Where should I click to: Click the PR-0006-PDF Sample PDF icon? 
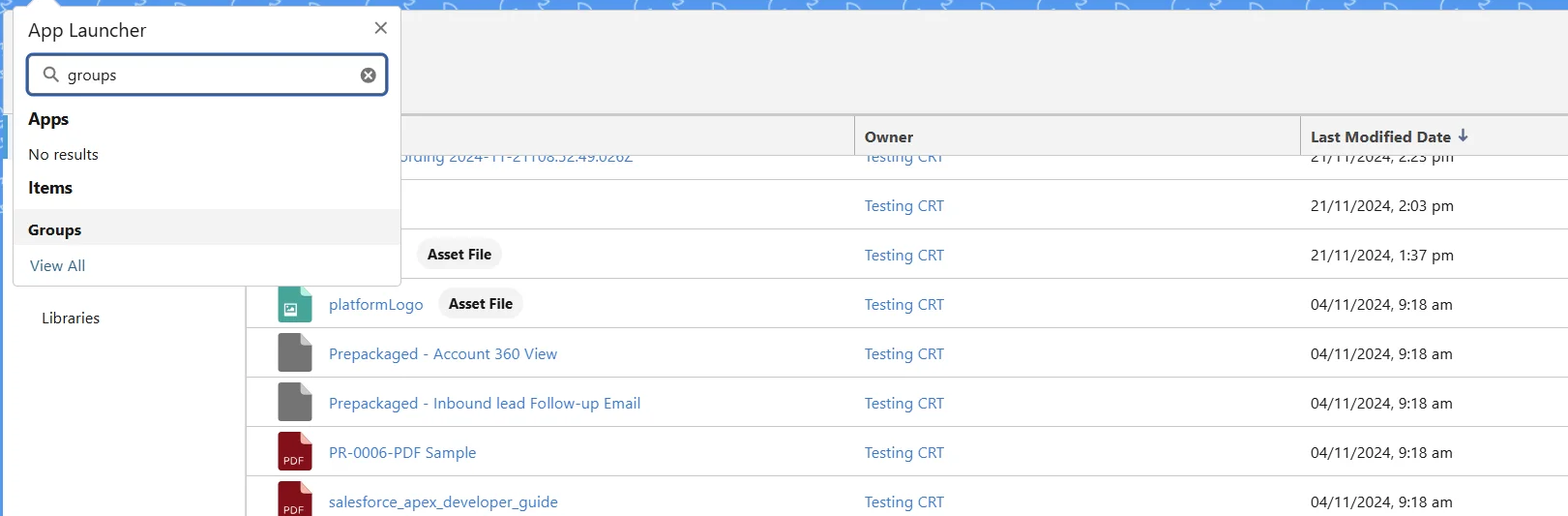(x=294, y=452)
